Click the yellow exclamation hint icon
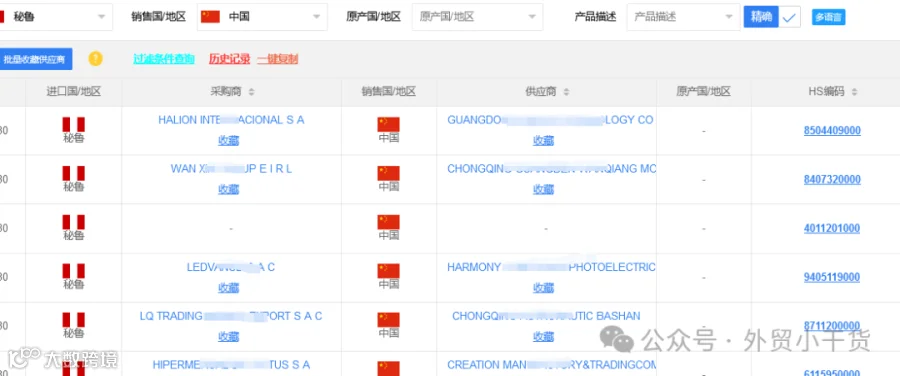The image size is (900, 376). coord(95,58)
